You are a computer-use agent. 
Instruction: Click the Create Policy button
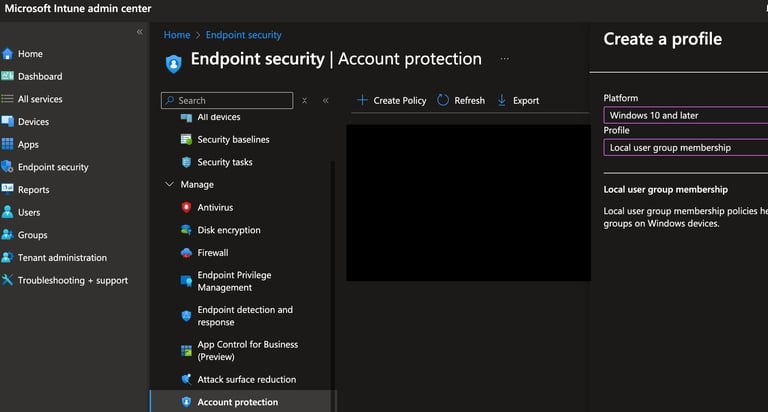(x=391, y=100)
